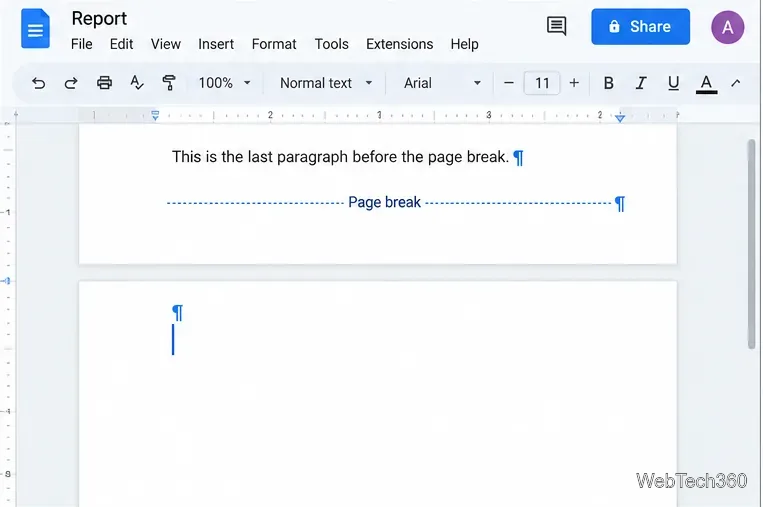Screen dimensions: 763x507
Task: Open the Normal text style dropdown
Action: 326,83
